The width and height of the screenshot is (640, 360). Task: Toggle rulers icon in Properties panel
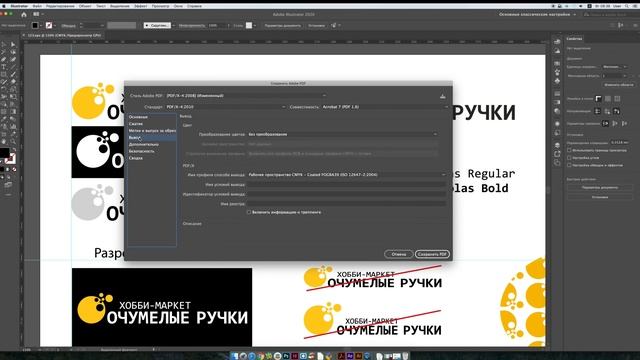(598, 99)
